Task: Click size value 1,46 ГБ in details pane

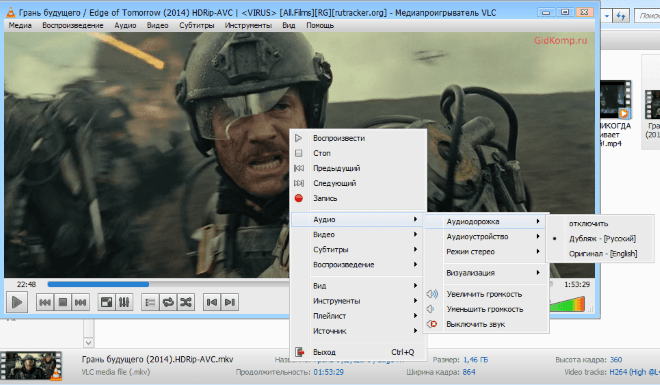Action: [476, 360]
